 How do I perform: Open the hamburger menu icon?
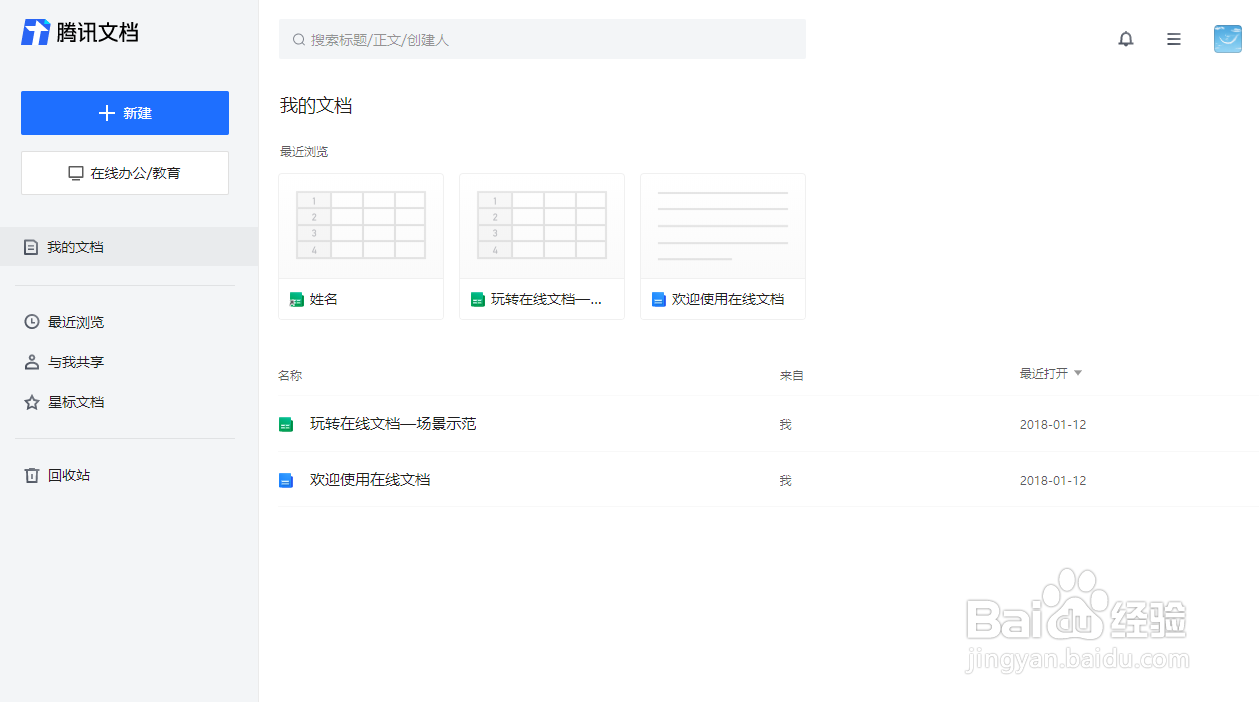[x=1174, y=39]
